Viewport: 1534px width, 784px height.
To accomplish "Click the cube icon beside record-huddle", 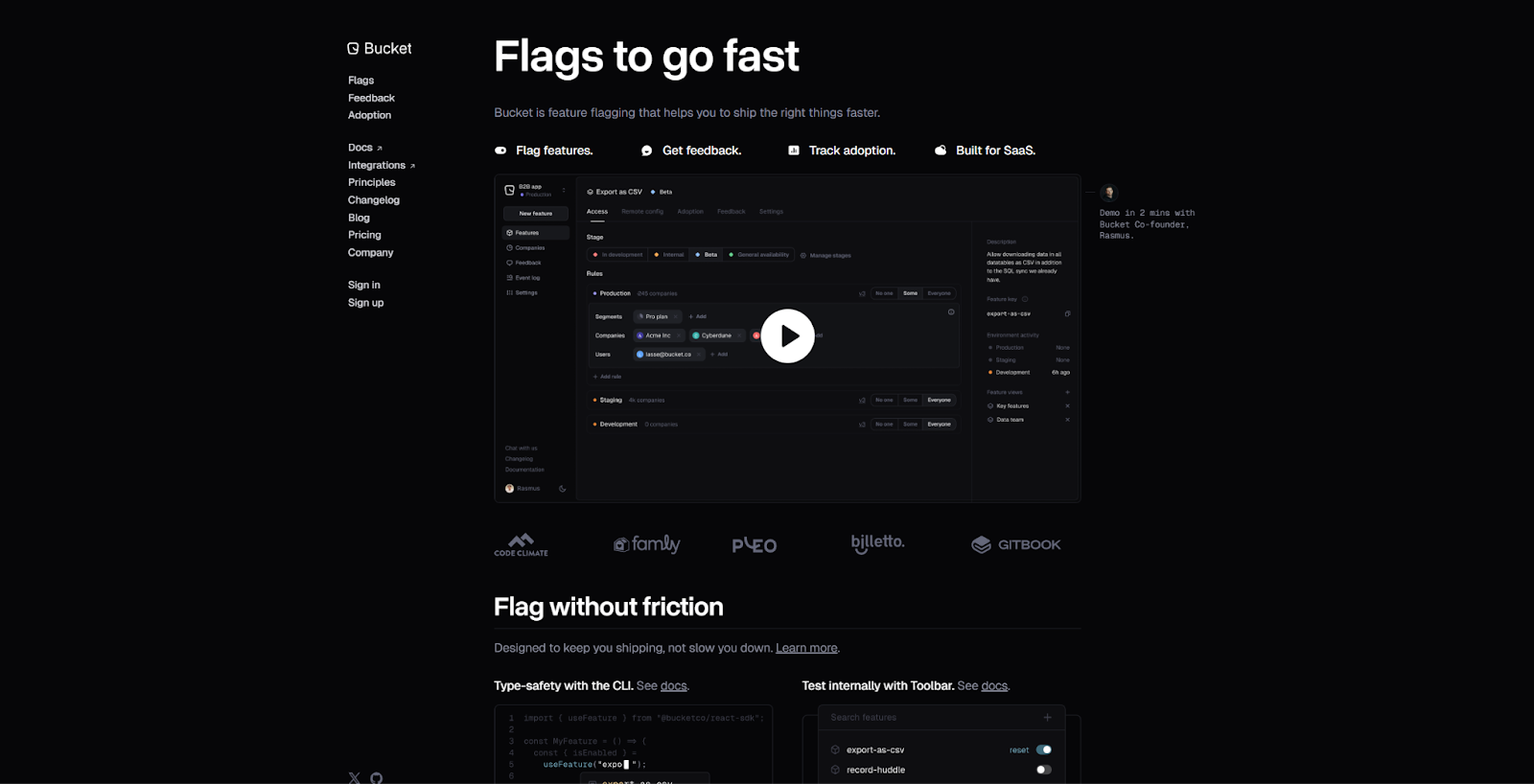I will [835, 770].
